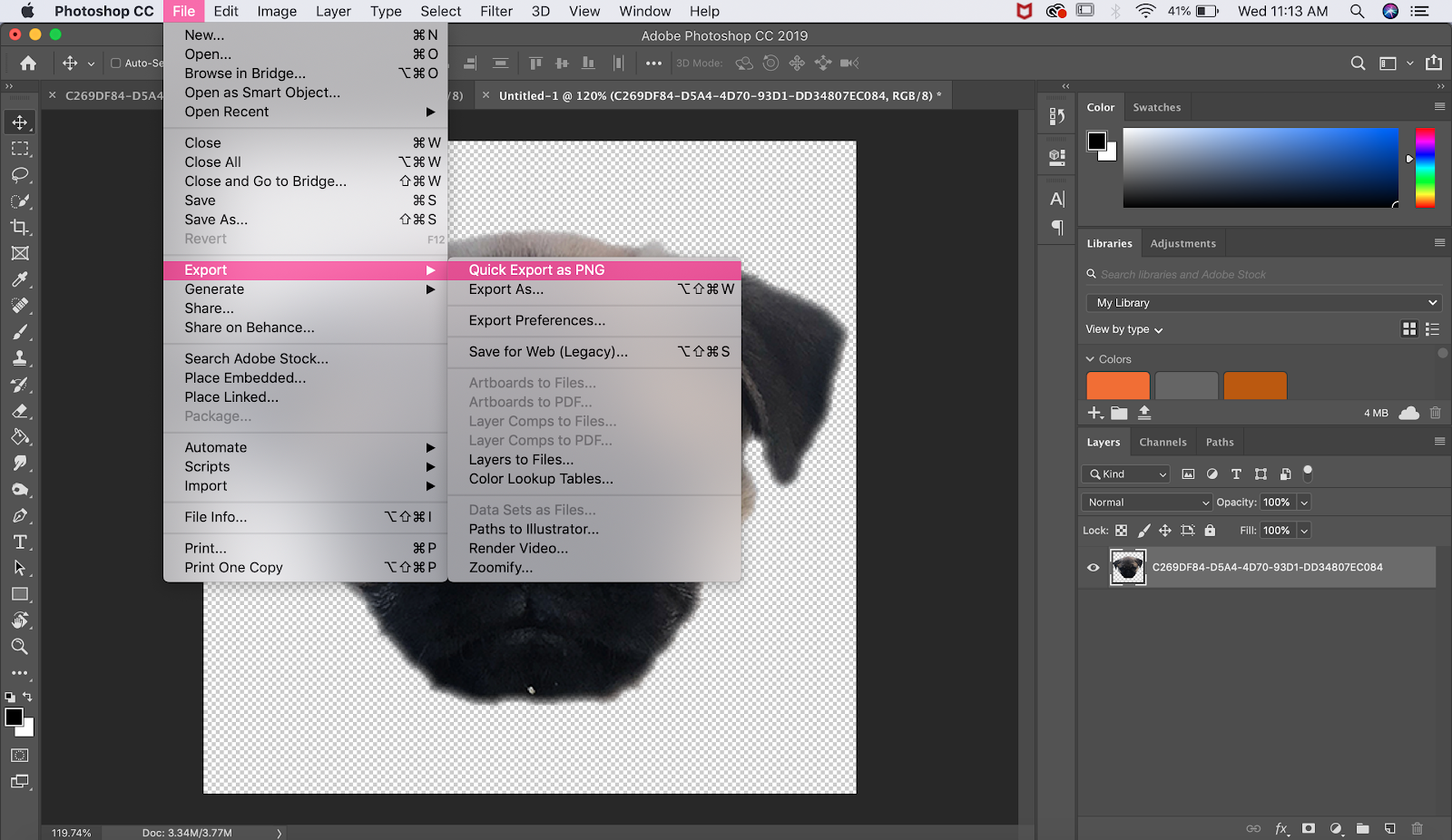This screenshot has width=1452, height=840.
Task: Open View by type dropdown
Action: (1124, 329)
